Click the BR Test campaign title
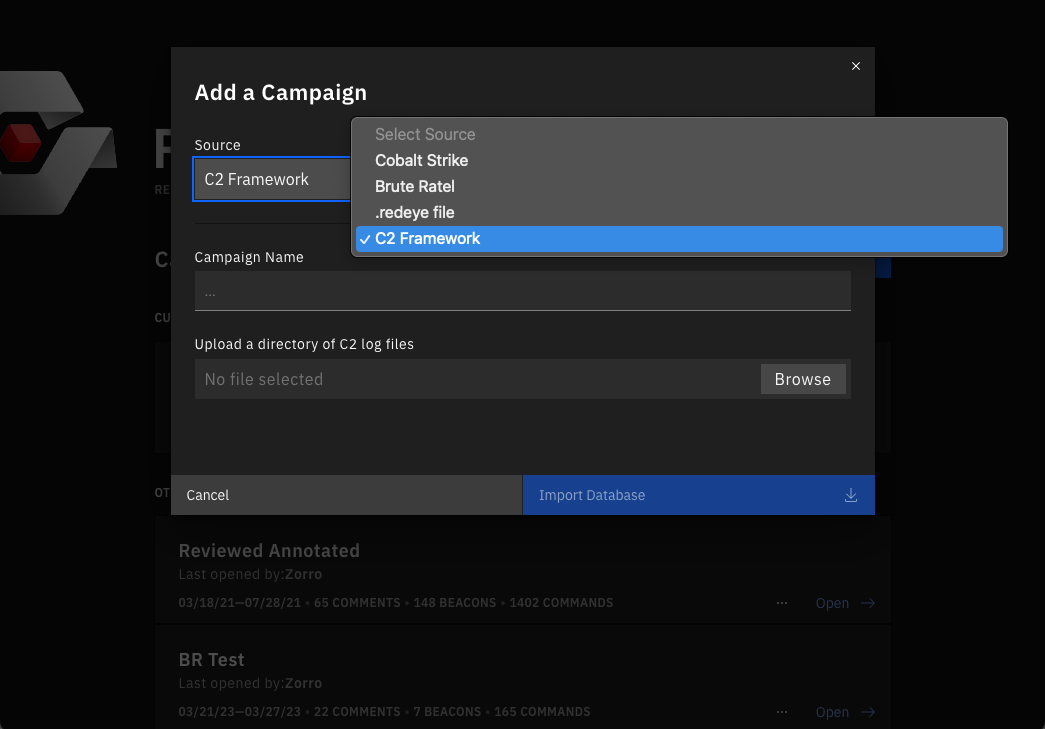 pos(211,660)
